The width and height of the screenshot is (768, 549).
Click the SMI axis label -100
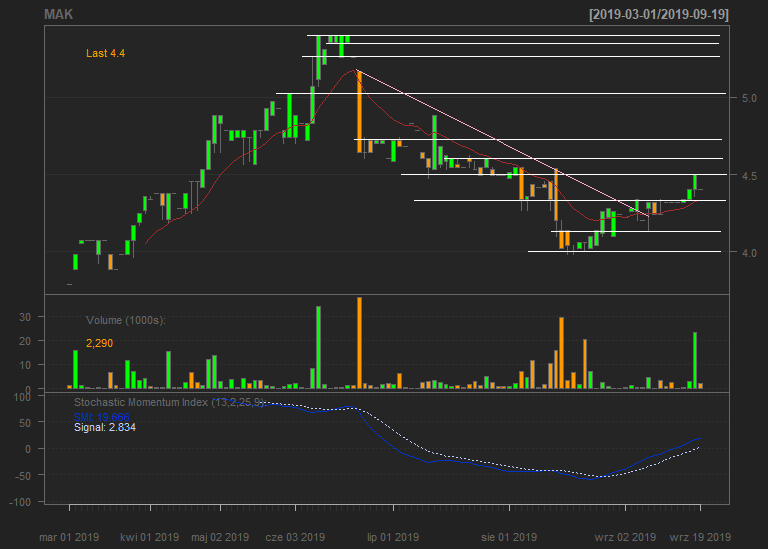click(20, 502)
